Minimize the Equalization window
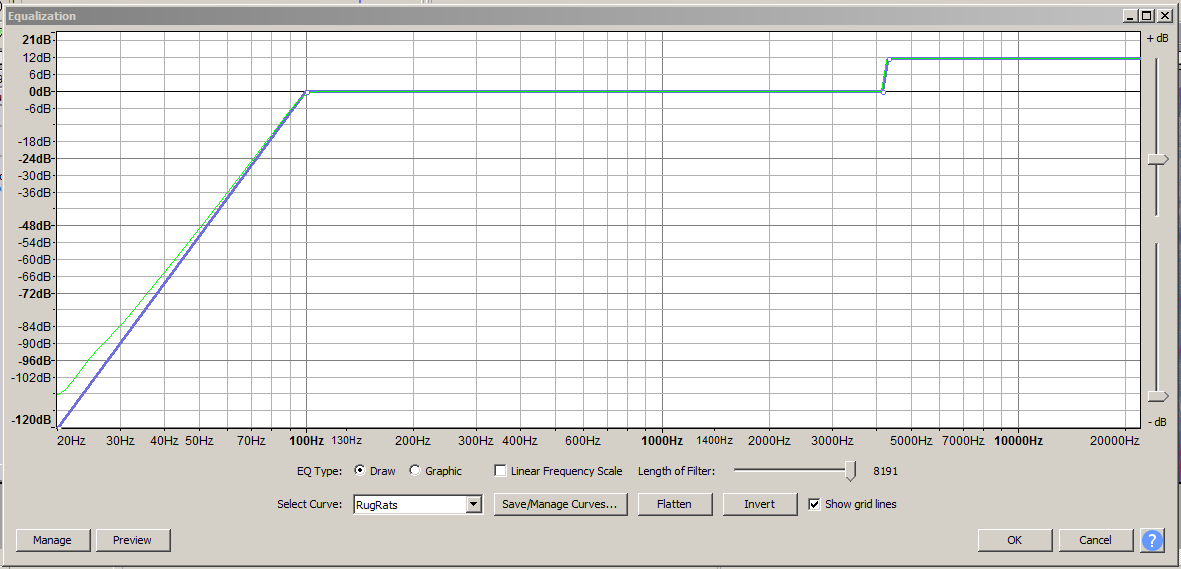The height and width of the screenshot is (569, 1181). click(1129, 16)
